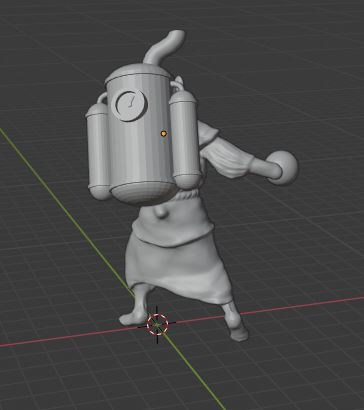
Task: Select the orange object origin dot
Action: coord(163,134)
